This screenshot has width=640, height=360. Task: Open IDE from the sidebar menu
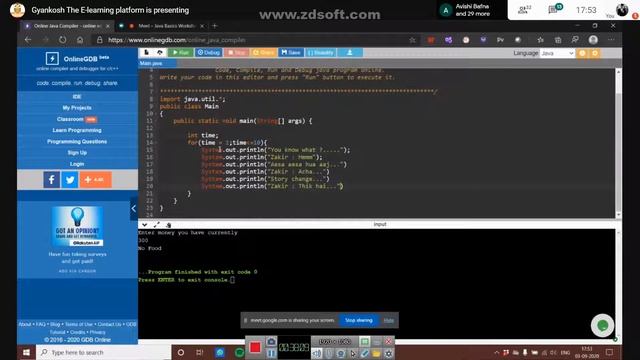[x=77, y=97]
